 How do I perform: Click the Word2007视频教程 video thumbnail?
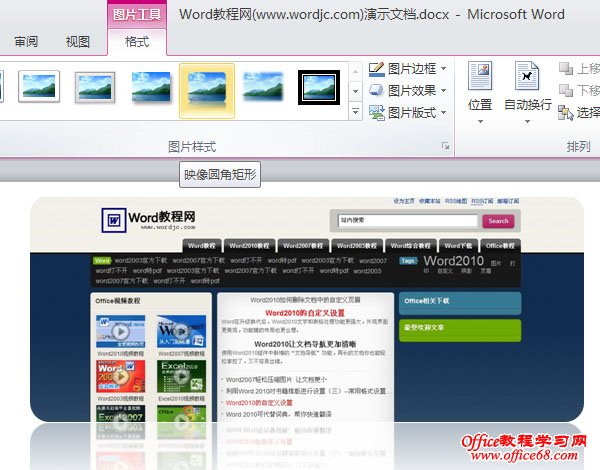(x=181, y=331)
